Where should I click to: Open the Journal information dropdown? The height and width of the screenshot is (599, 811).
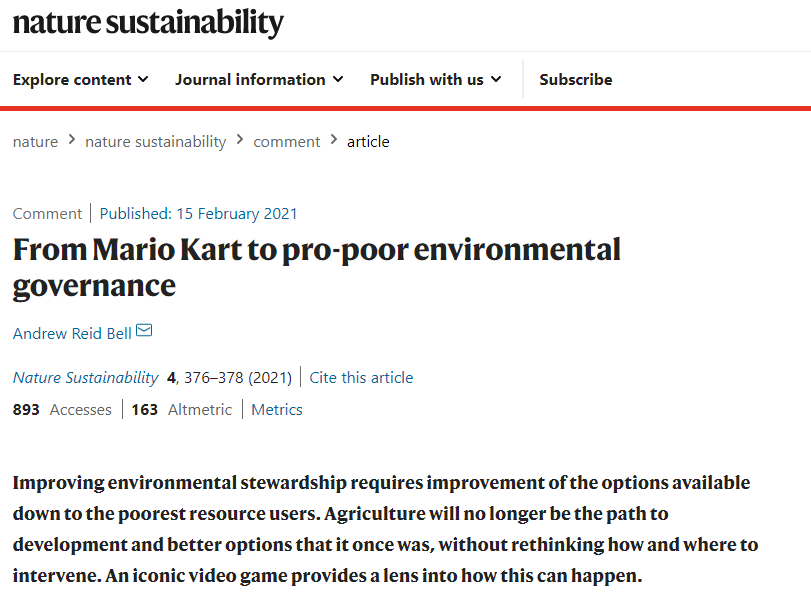(x=259, y=80)
